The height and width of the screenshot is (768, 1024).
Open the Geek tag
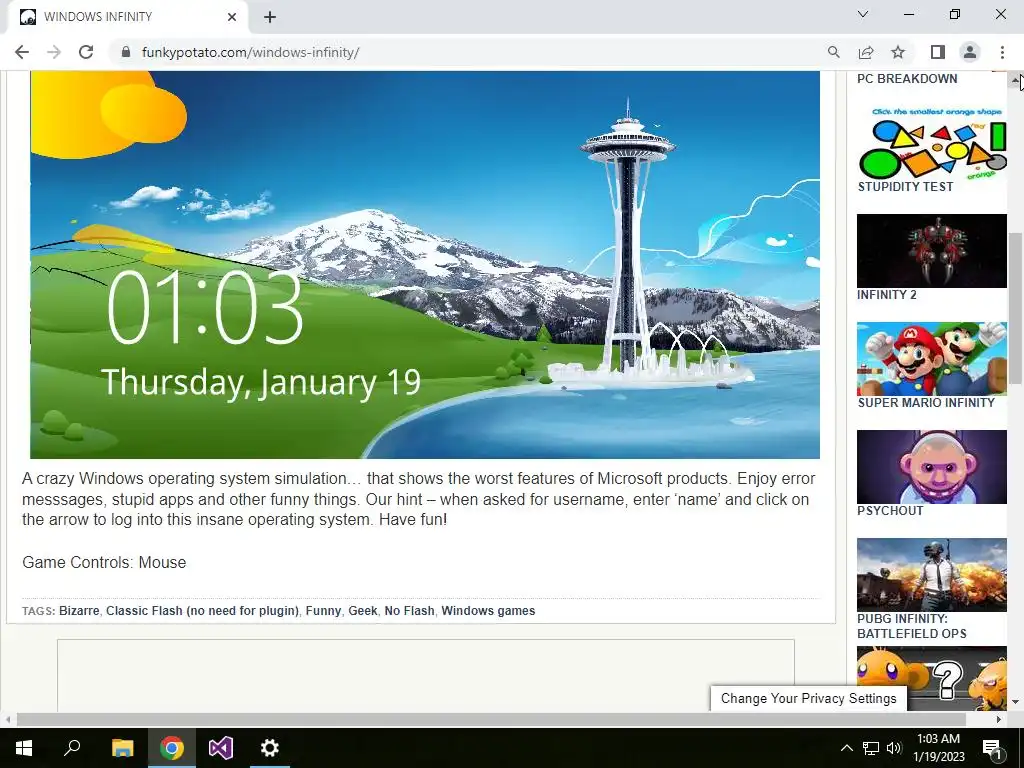click(x=362, y=611)
